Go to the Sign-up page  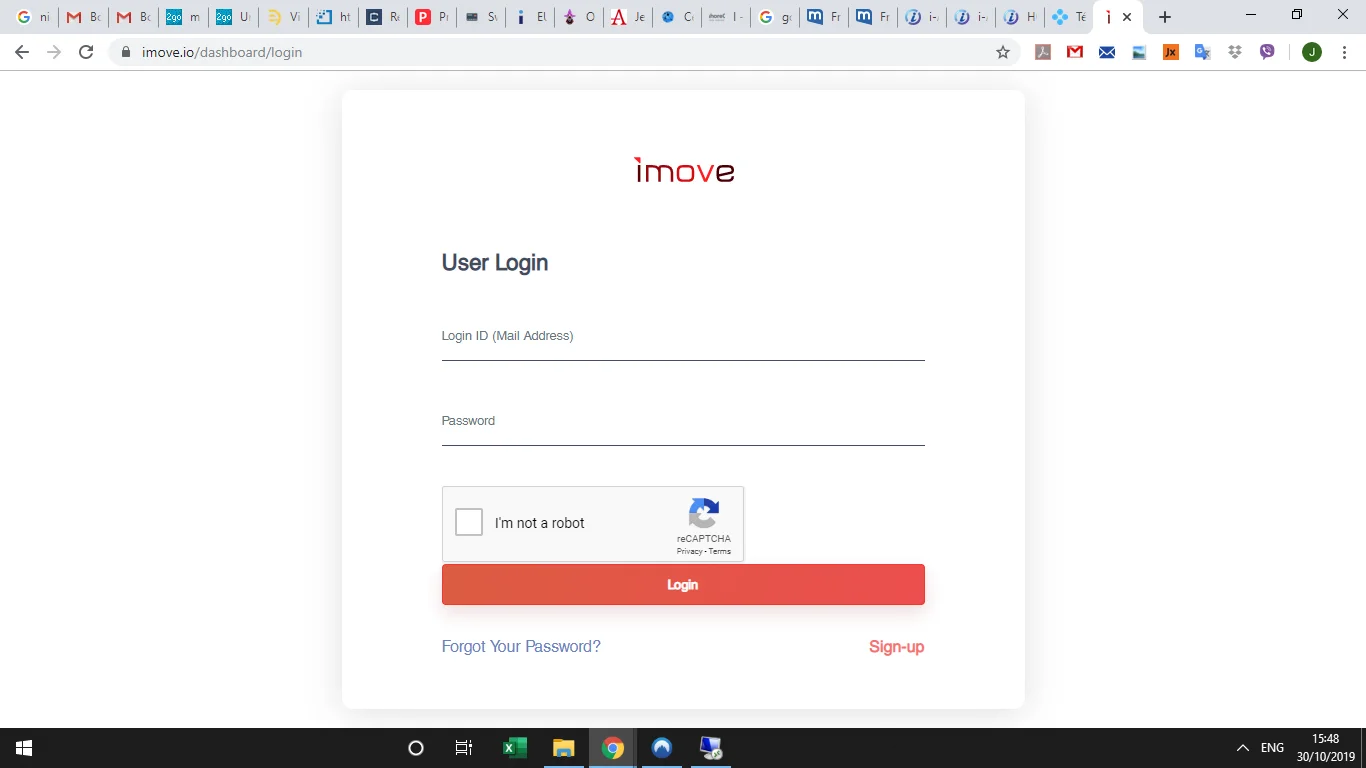896,647
